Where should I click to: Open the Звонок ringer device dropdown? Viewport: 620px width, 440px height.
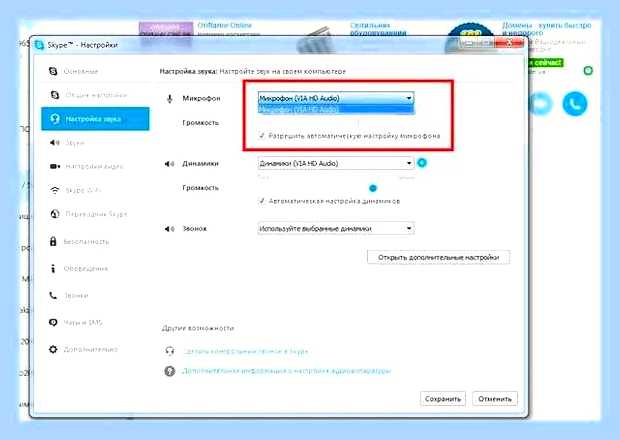(336, 228)
